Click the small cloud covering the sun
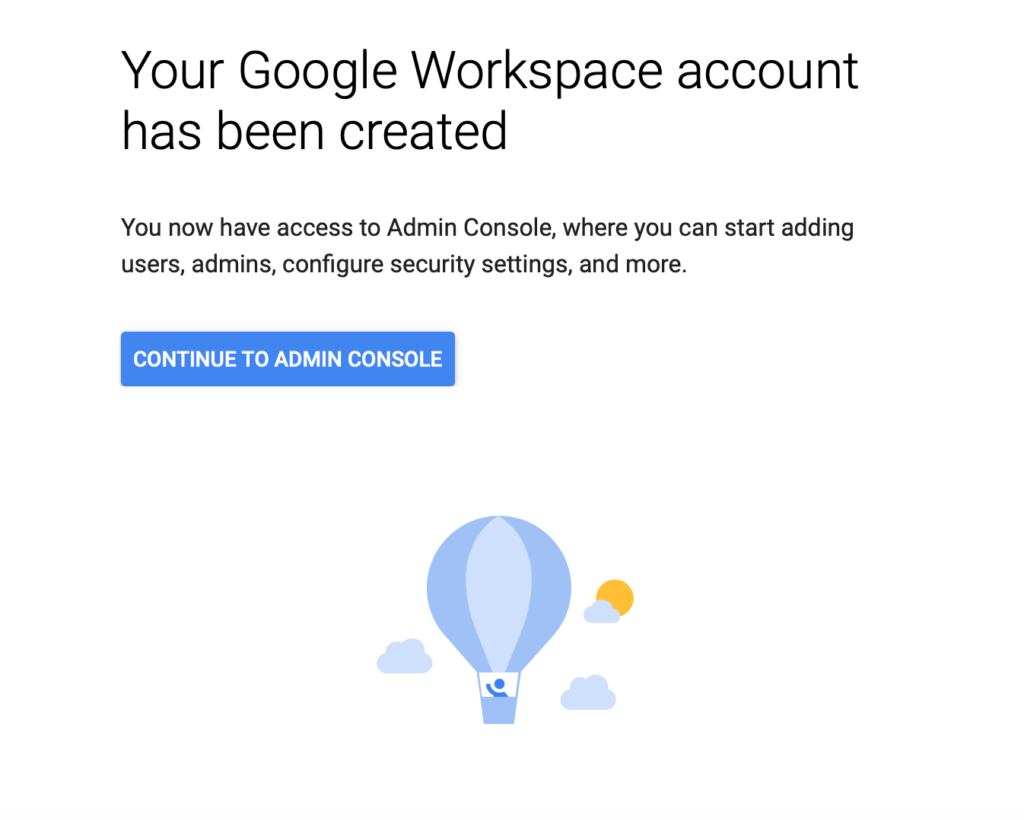1024x820 pixels. [x=601, y=612]
